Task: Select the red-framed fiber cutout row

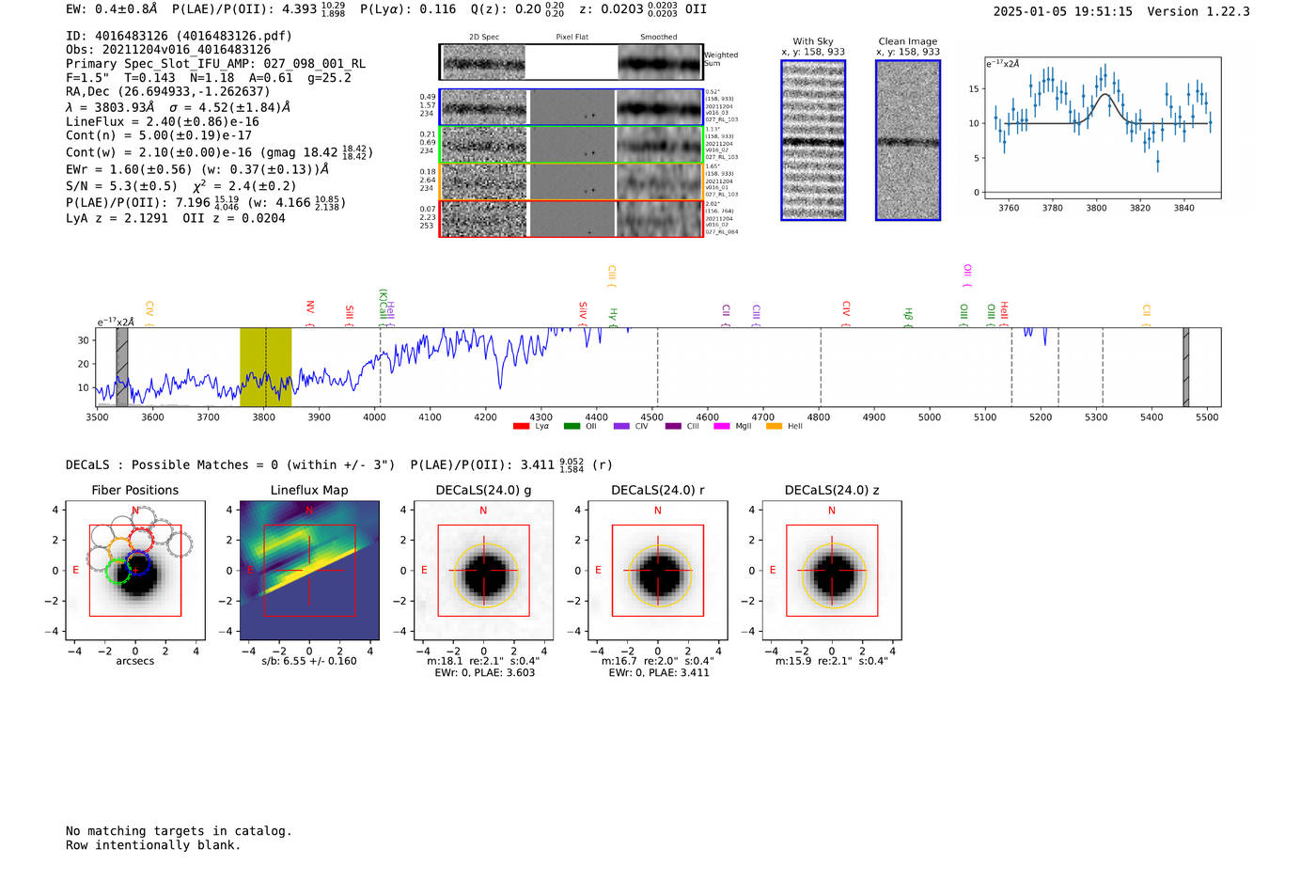Action: 572,218
